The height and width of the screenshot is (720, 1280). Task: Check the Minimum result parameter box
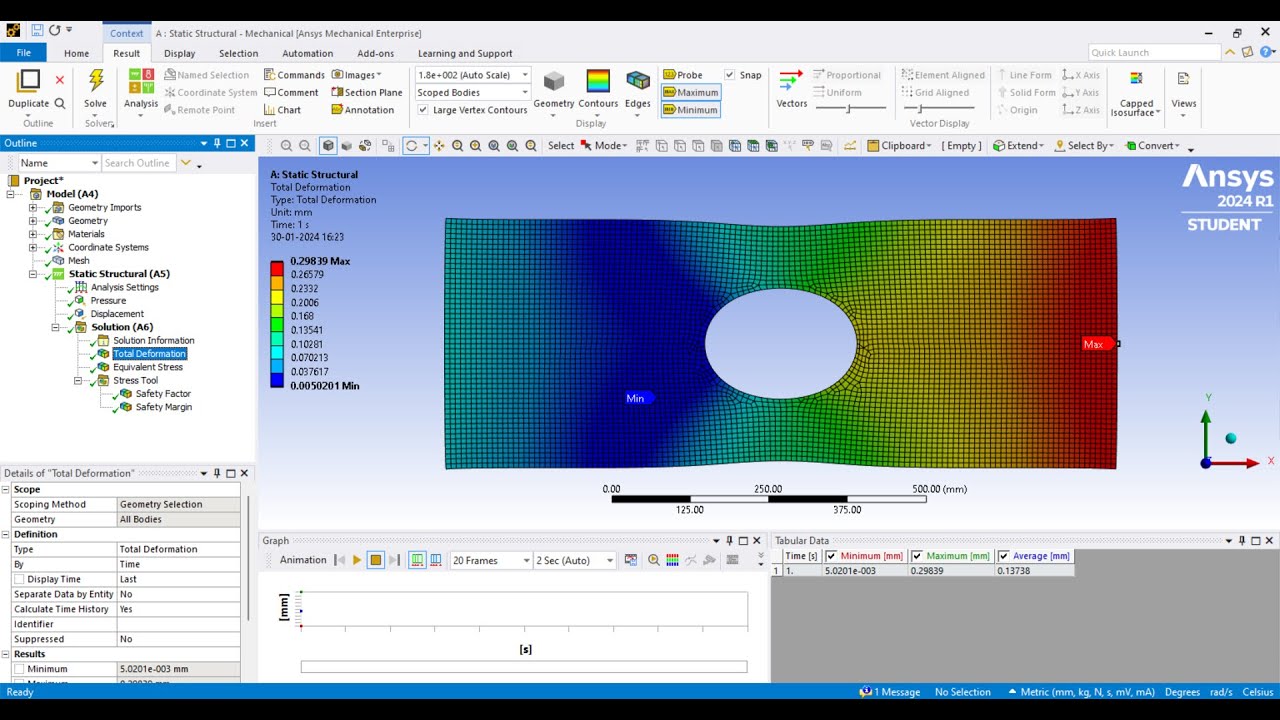[x=19, y=669]
